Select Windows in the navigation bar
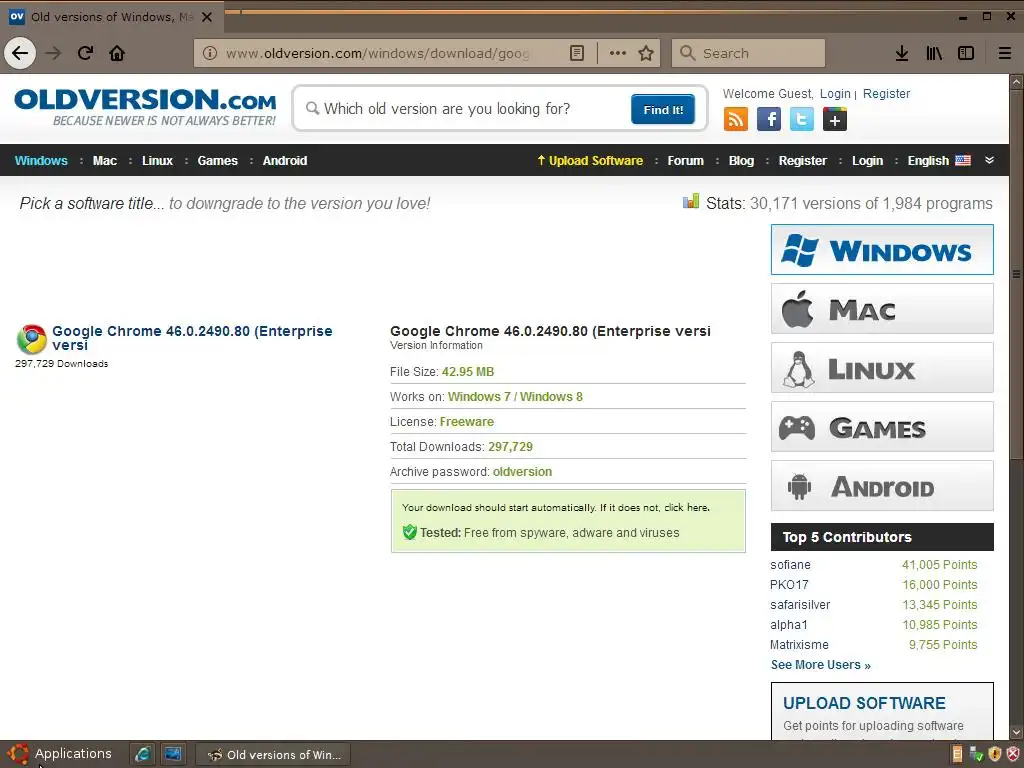Screen dimensions: 1024x768 click(41, 161)
